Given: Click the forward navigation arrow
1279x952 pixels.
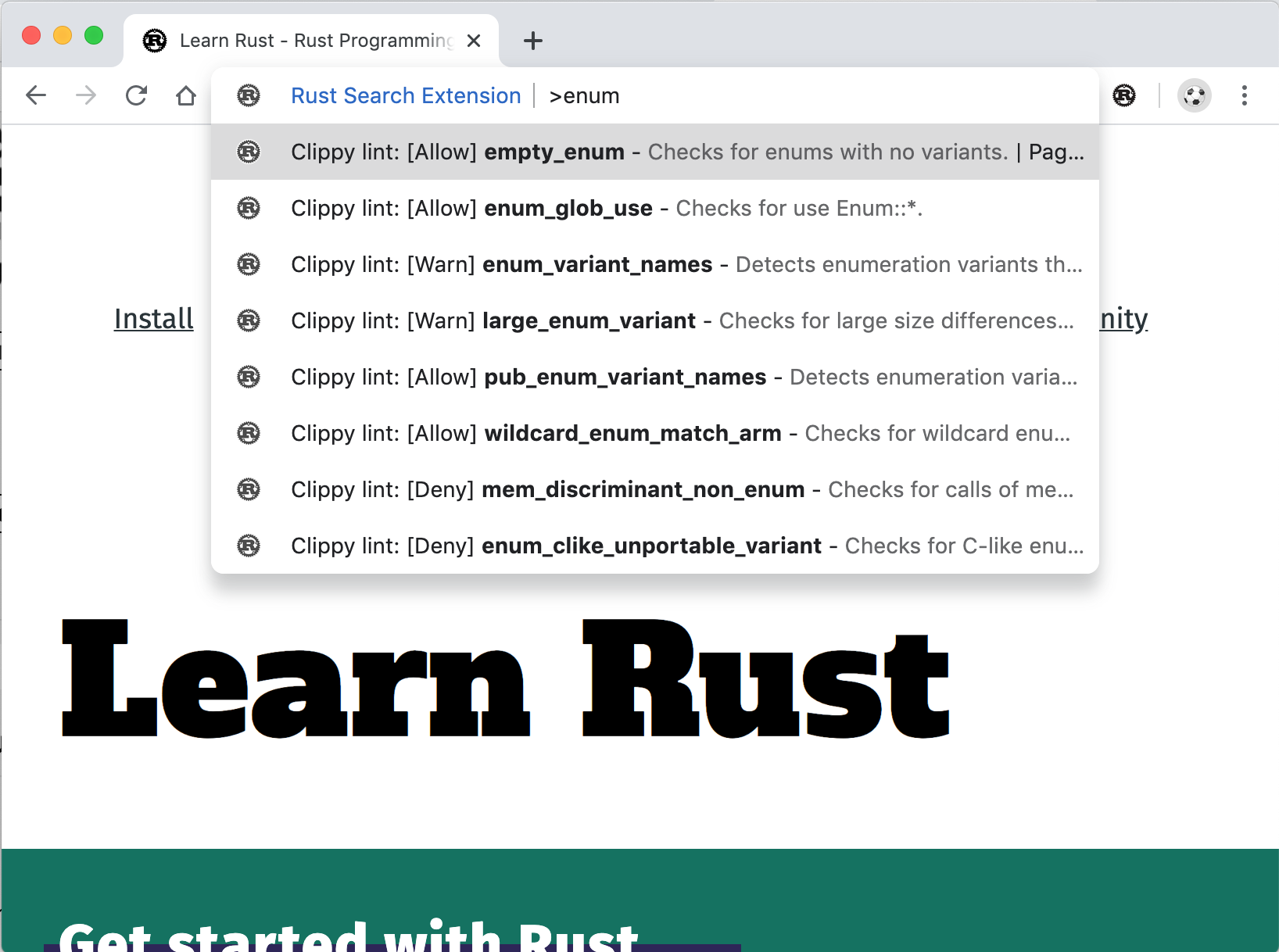Looking at the screenshot, I should click(86, 95).
